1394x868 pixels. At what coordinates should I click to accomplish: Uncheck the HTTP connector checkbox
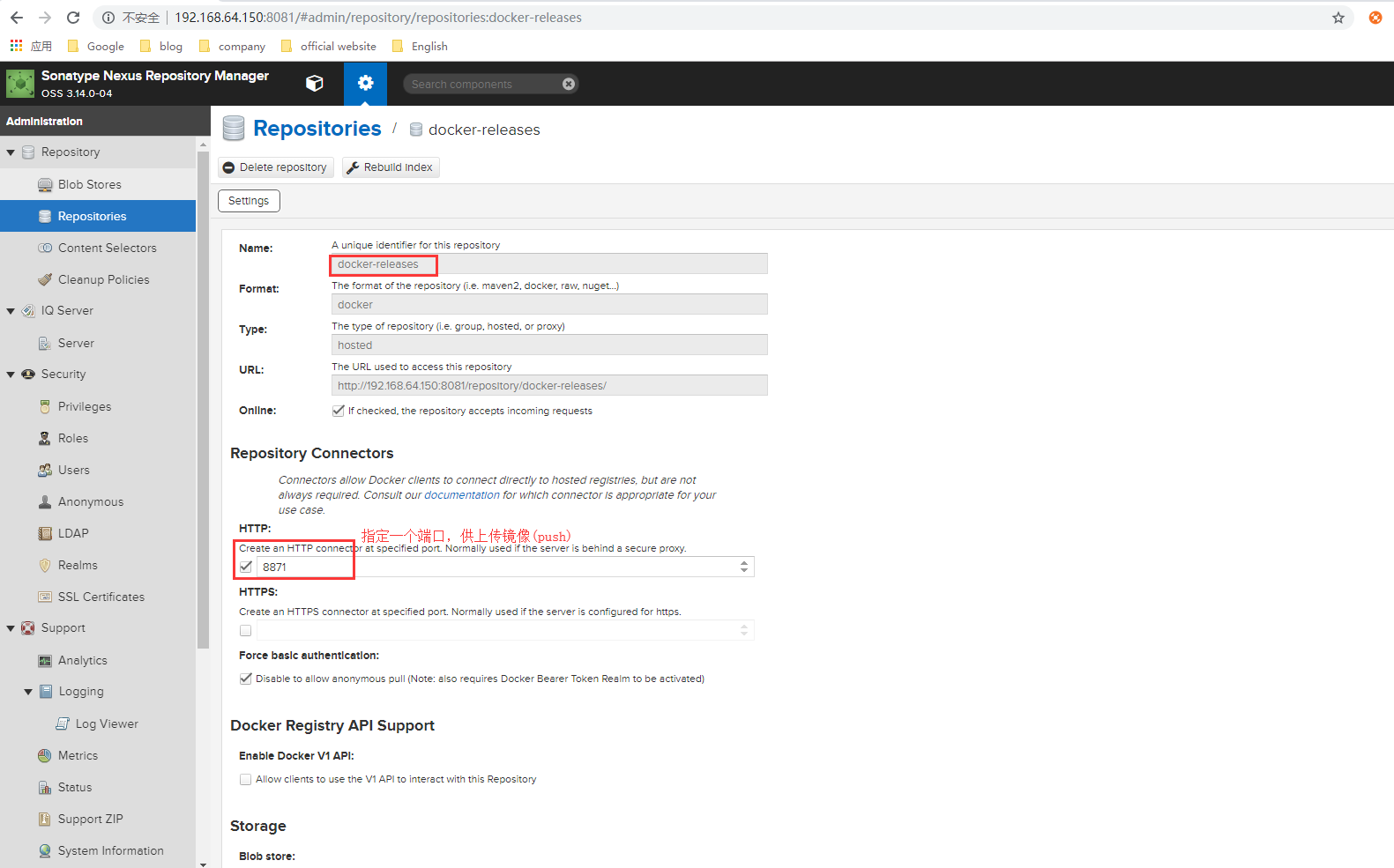click(246, 567)
